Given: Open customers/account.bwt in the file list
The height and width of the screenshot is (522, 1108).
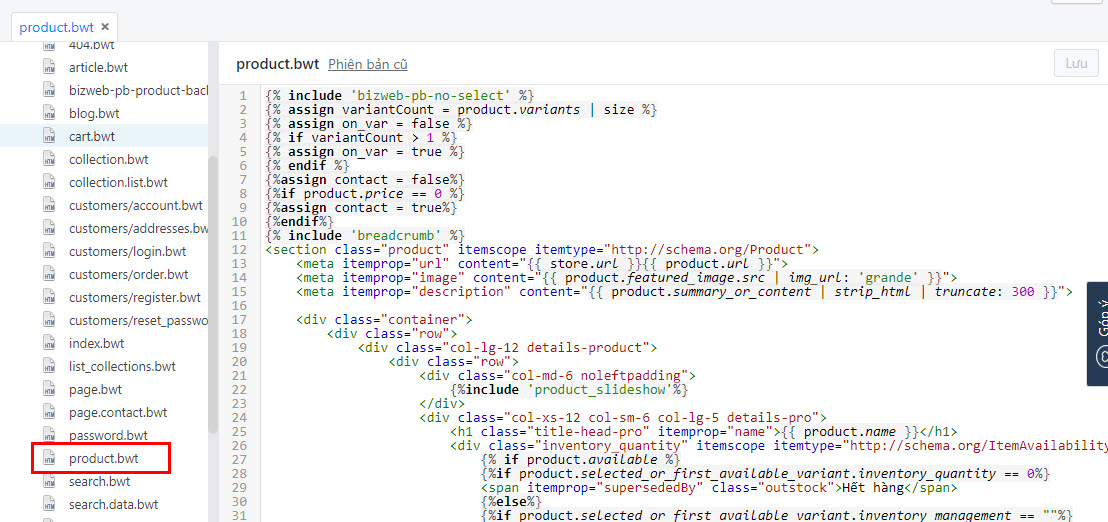Looking at the screenshot, I should coord(135,205).
